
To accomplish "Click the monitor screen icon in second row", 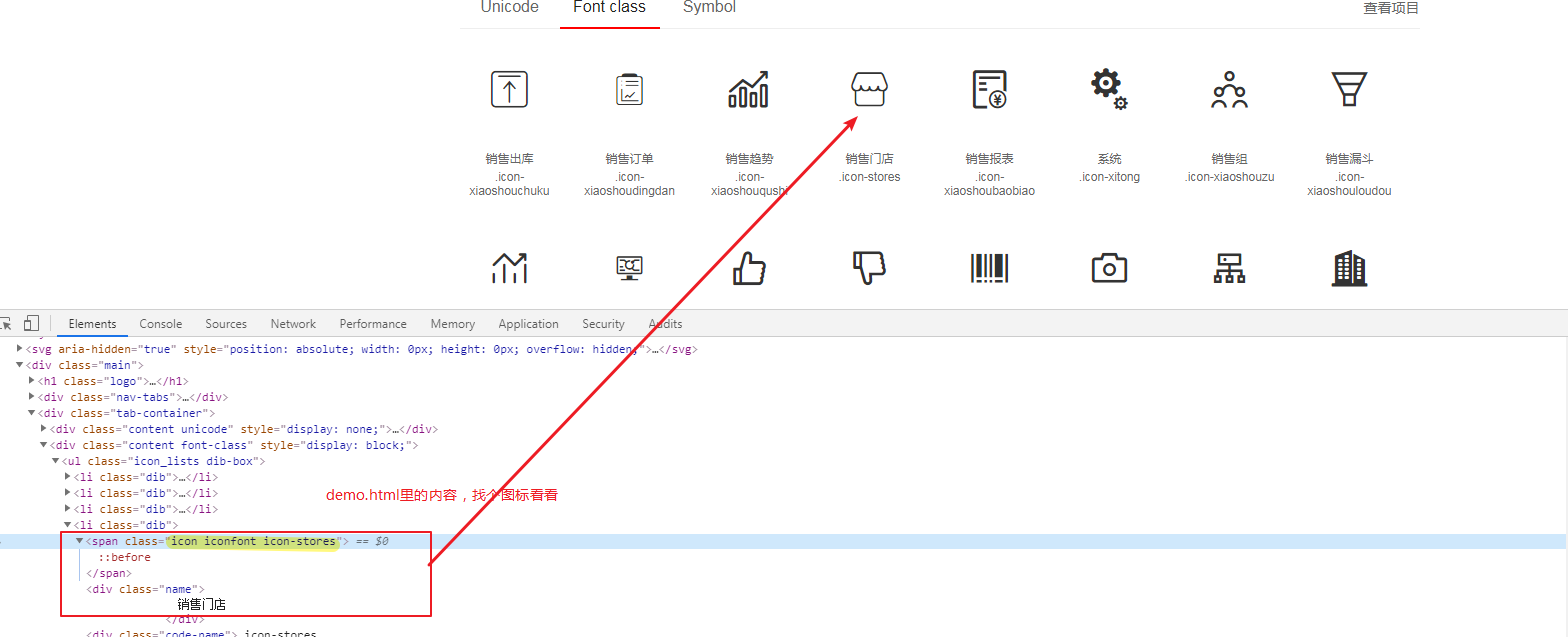I will point(630,268).
